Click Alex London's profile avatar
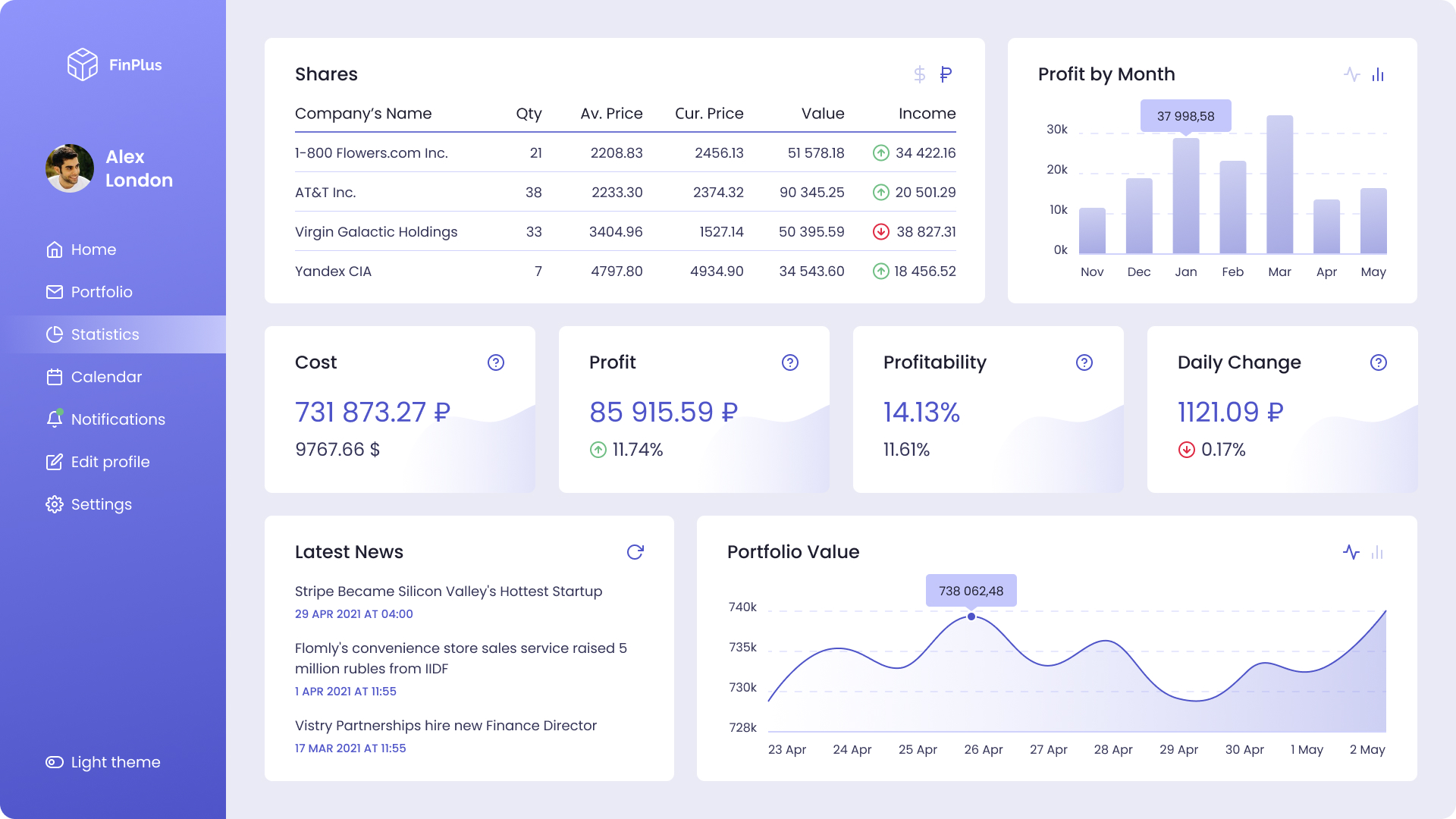The width and height of the screenshot is (1456, 819). pyautogui.click(x=70, y=168)
